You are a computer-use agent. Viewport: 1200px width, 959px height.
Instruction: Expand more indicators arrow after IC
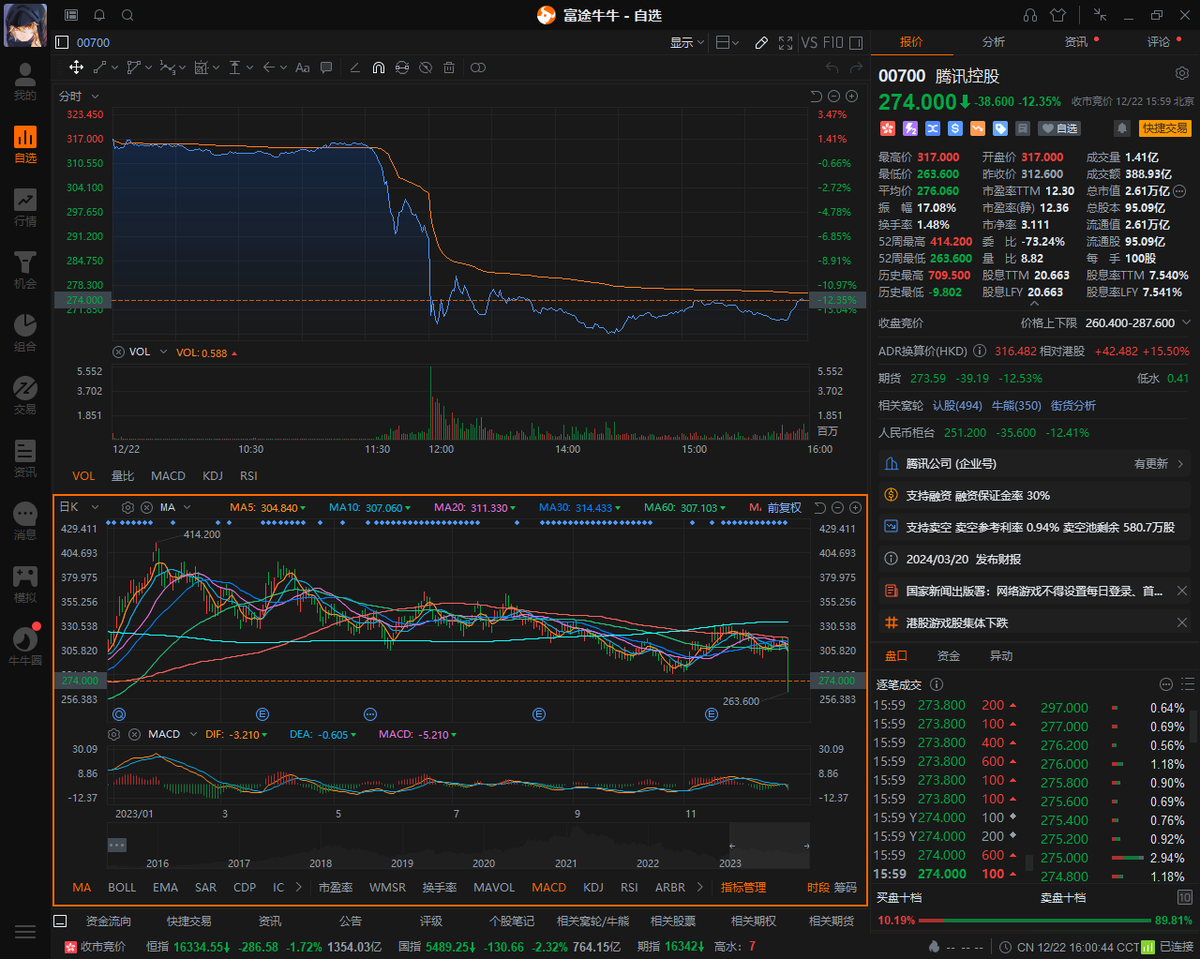(299, 887)
